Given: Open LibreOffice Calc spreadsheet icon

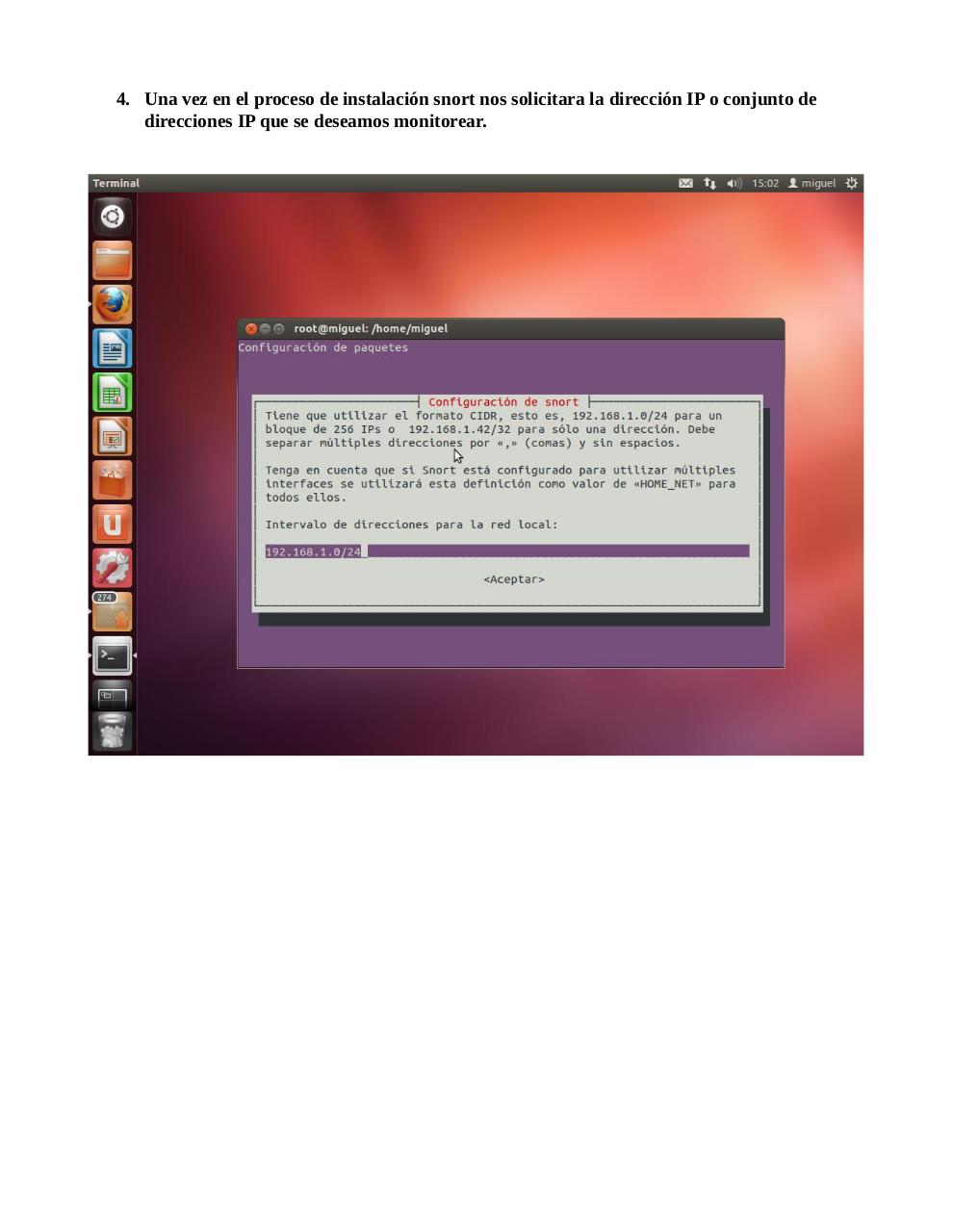Looking at the screenshot, I should point(113,393).
